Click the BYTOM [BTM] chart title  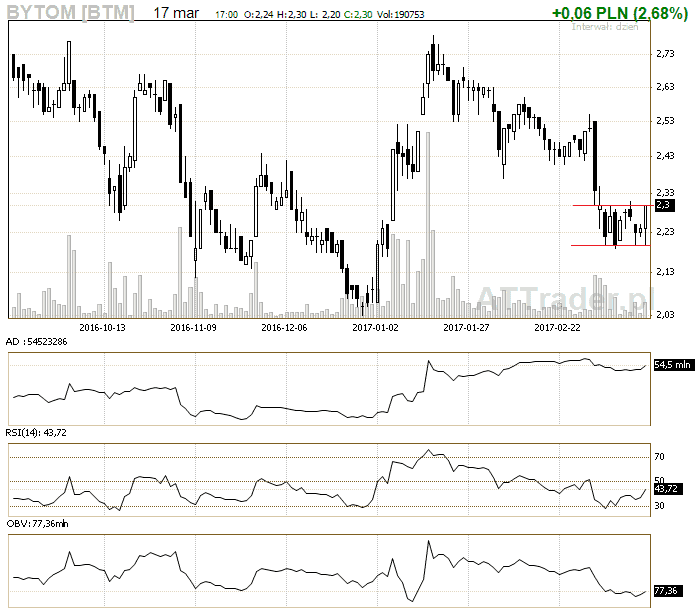coord(70,13)
